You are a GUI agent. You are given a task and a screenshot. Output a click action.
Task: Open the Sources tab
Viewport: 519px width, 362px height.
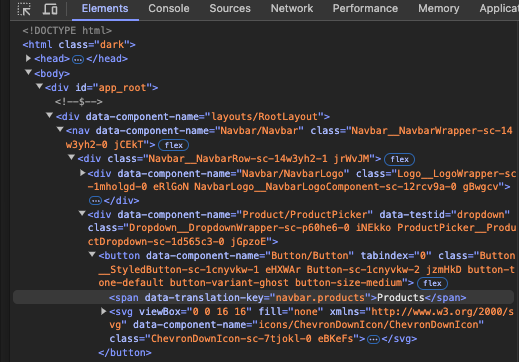230,9
